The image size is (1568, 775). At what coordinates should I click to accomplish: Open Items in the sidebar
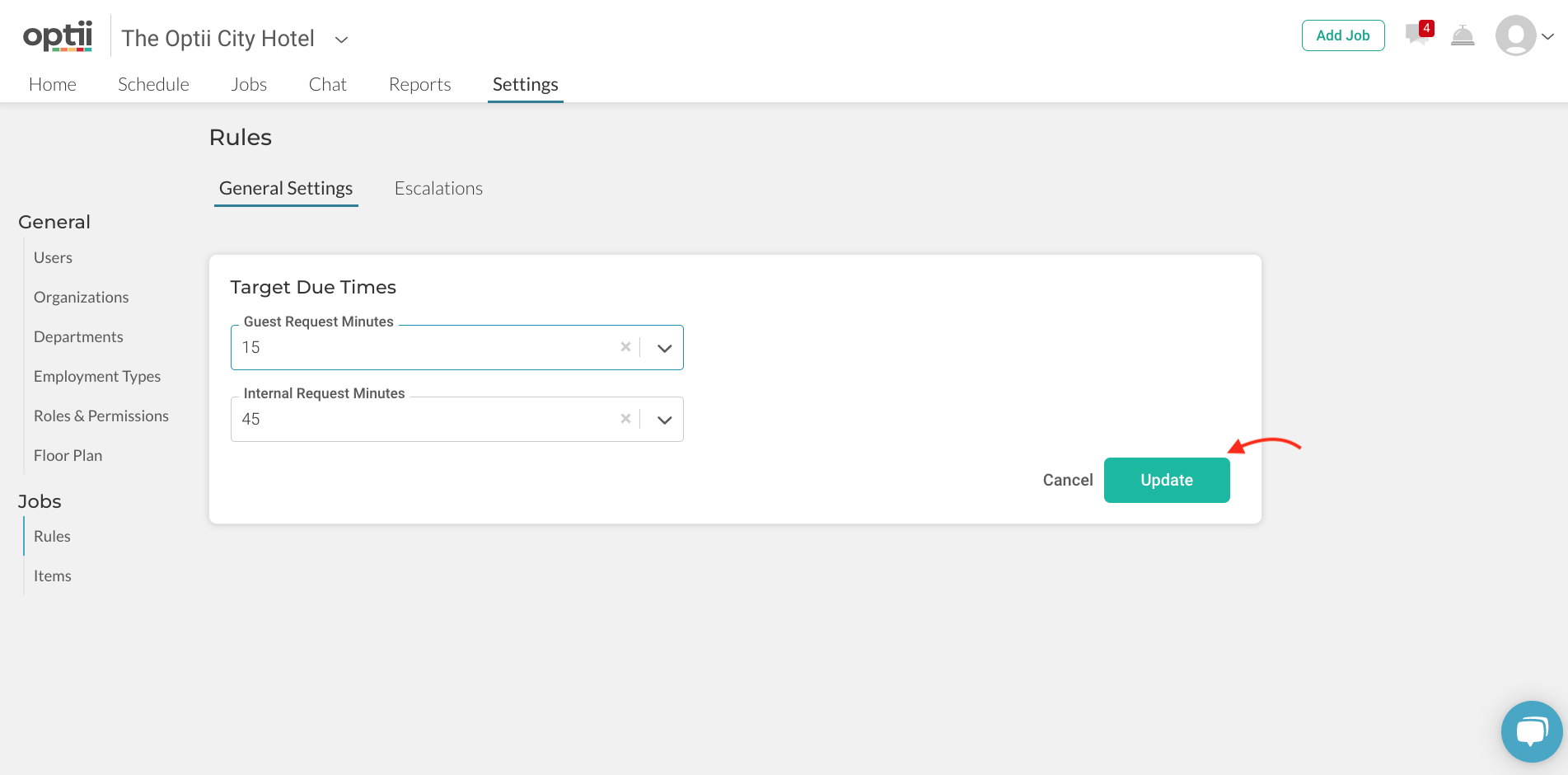52,575
